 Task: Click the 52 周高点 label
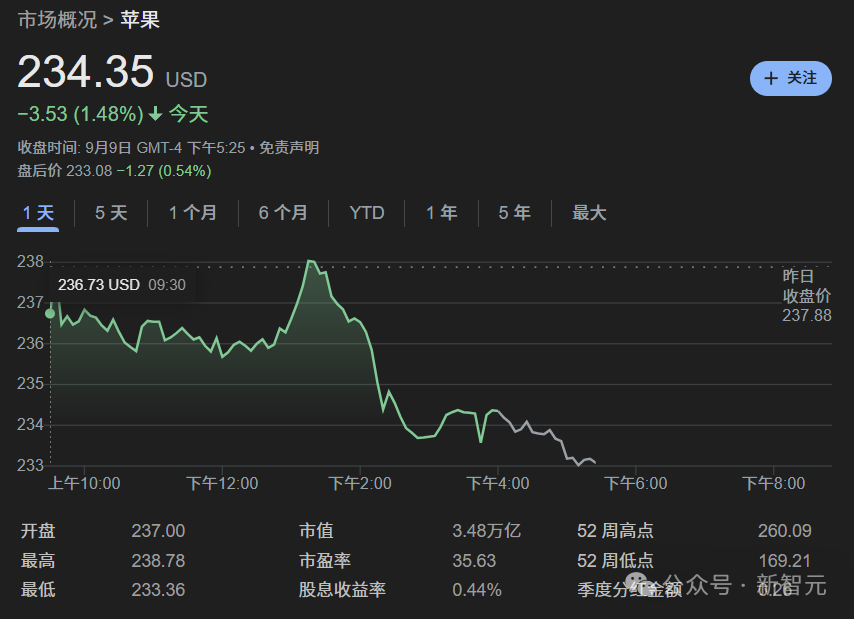tap(615, 531)
